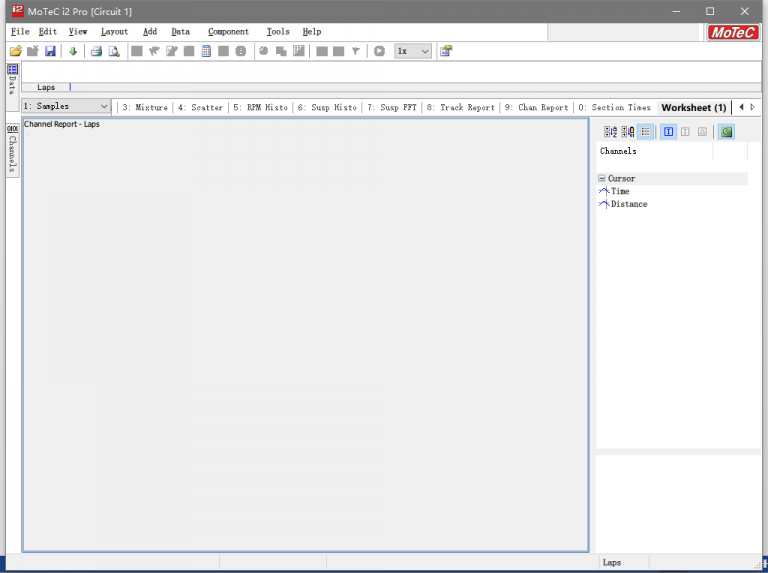Open the Edit menu
This screenshot has width=768, height=573.
pyautogui.click(x=48, y=32)
